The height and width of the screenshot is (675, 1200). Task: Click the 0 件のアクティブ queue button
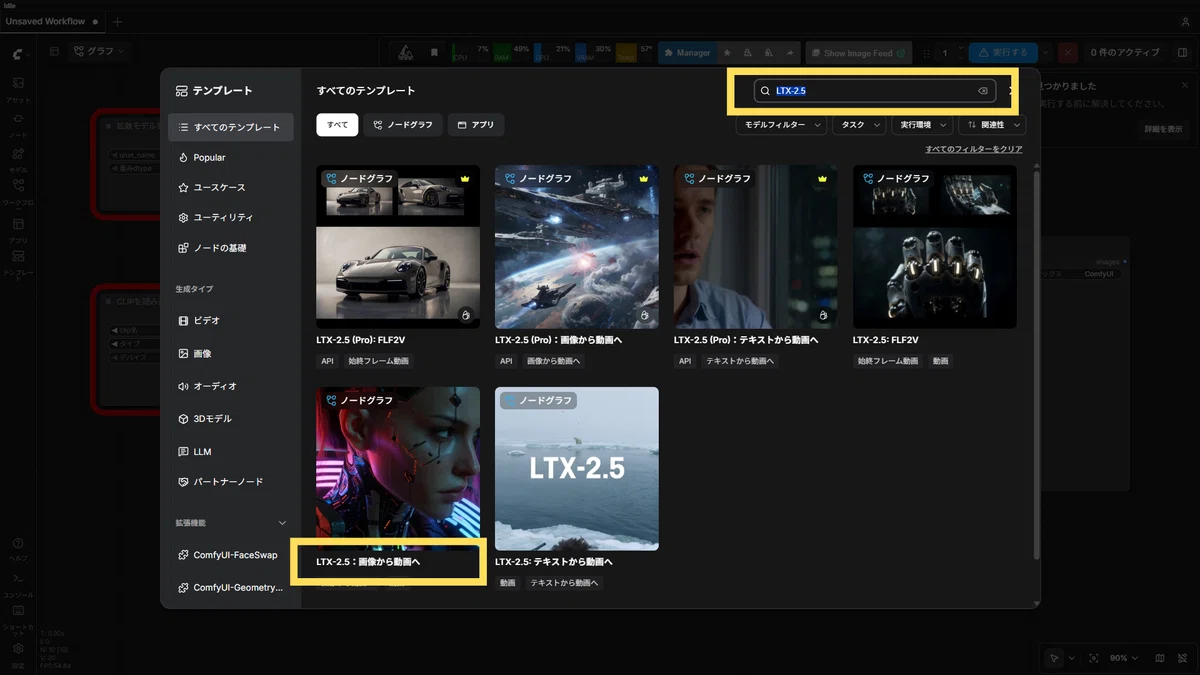point(1124,52)
